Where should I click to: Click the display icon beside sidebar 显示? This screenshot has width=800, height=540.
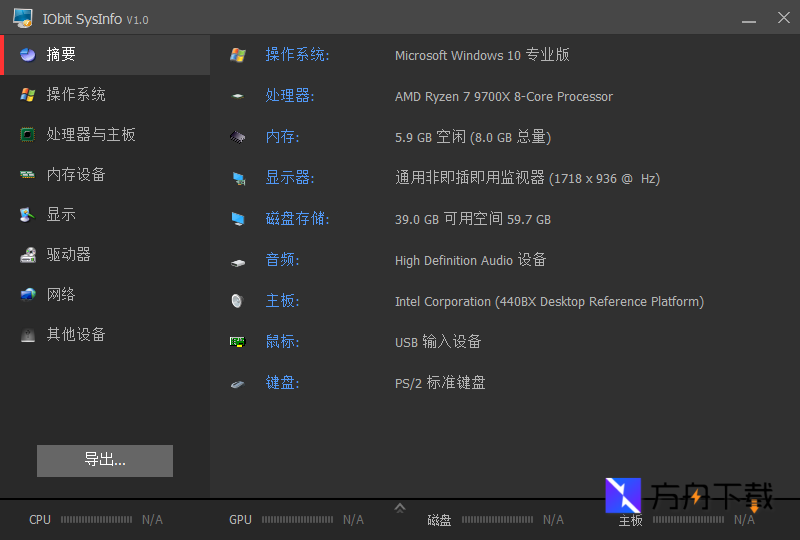[x=28, y=214]
